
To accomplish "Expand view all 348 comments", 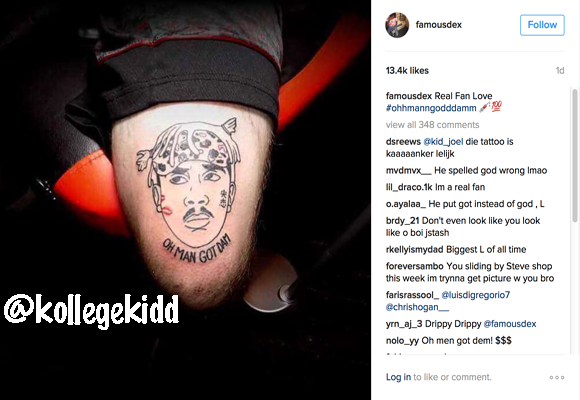I will click(432, 125).
